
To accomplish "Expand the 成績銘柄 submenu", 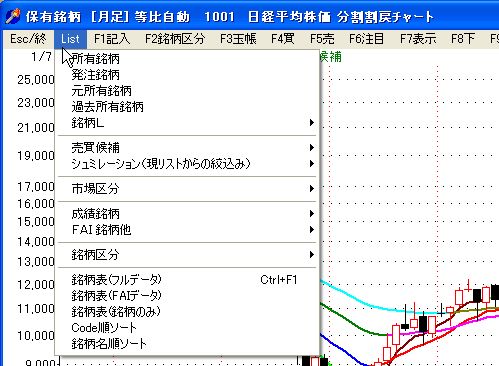I will click(187, 214).
